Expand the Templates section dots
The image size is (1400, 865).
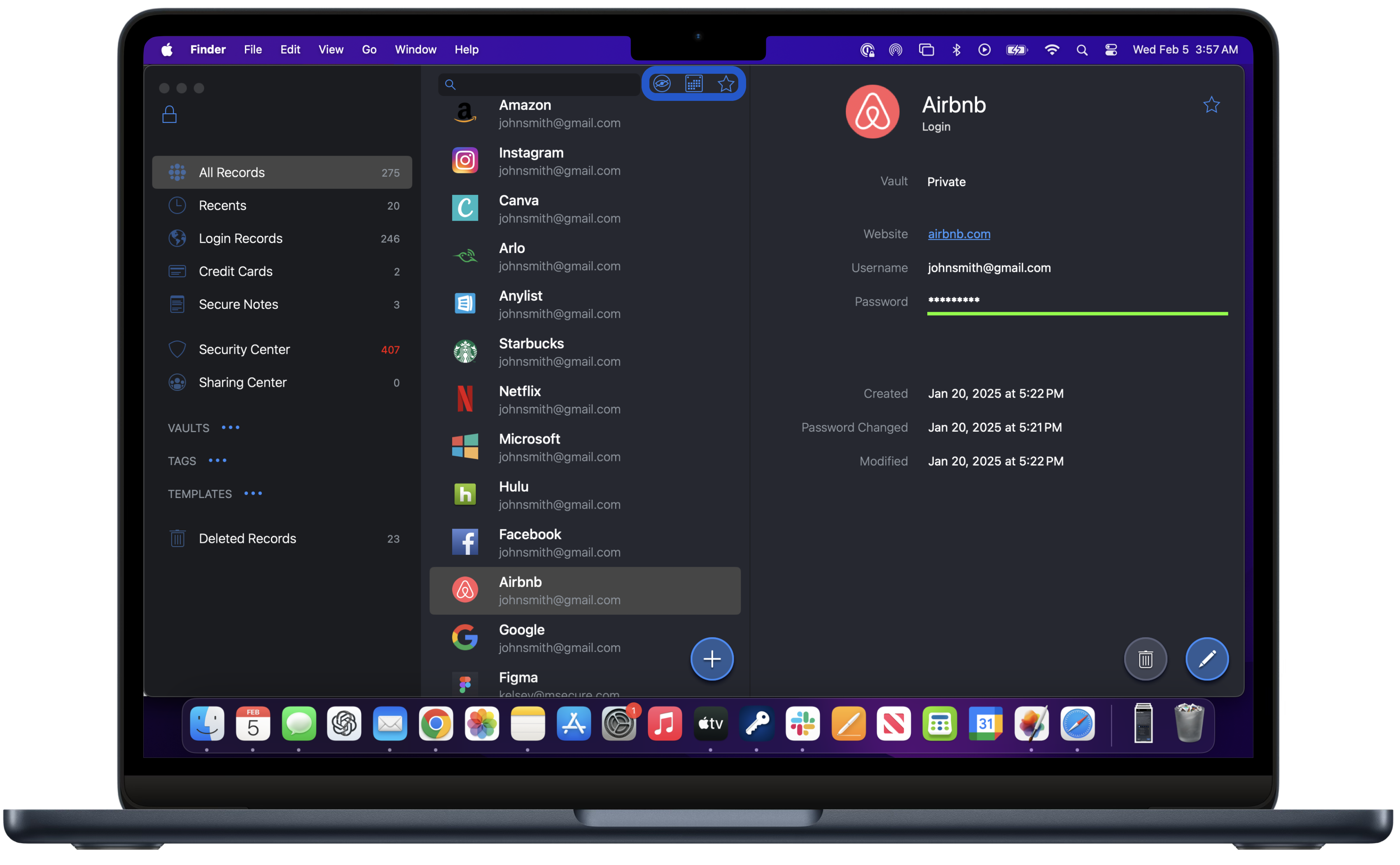point(253,493)
